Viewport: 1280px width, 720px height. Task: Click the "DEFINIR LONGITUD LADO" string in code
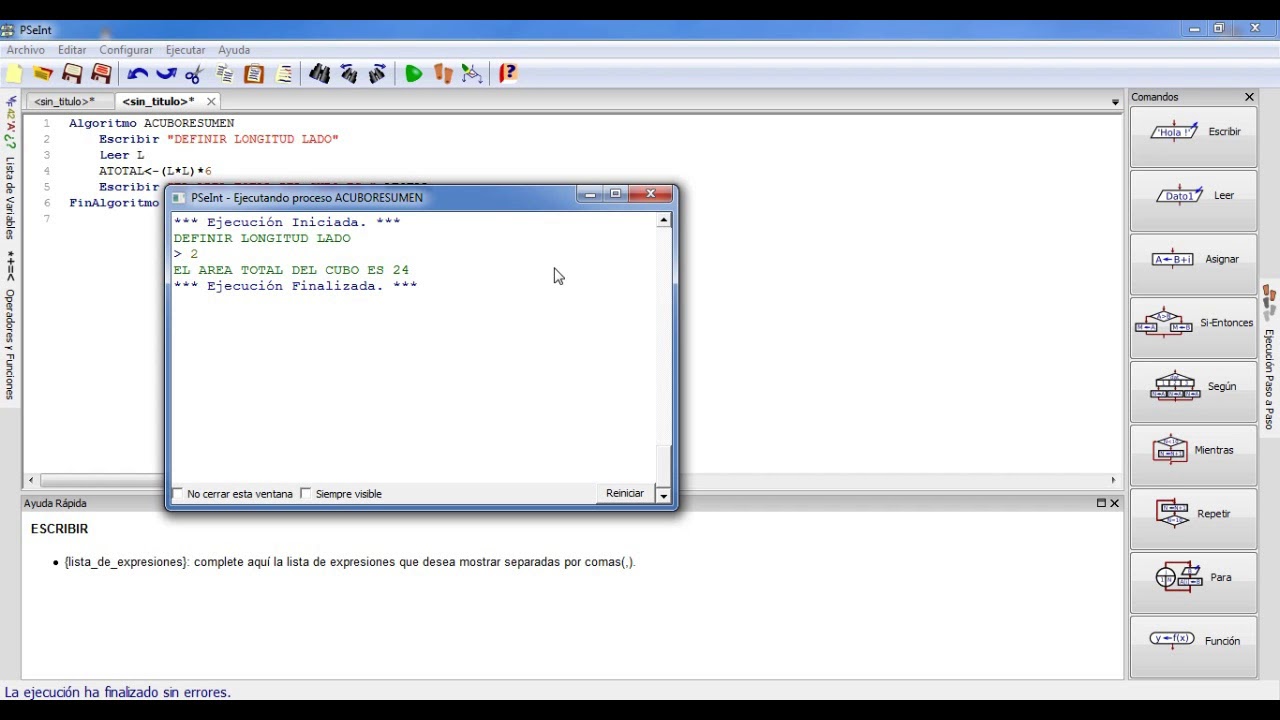point(253,139)
